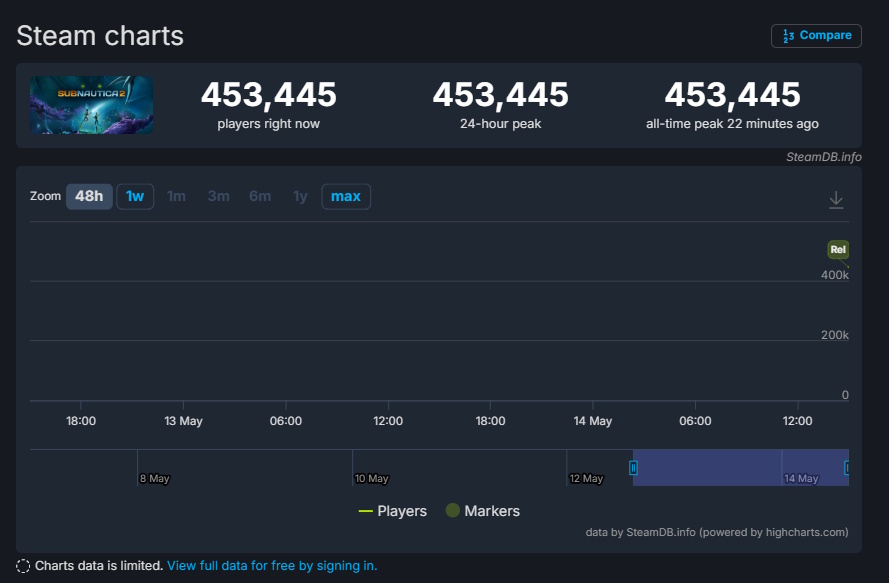Click the data by SteamDB.info highcharts credit

717,532
